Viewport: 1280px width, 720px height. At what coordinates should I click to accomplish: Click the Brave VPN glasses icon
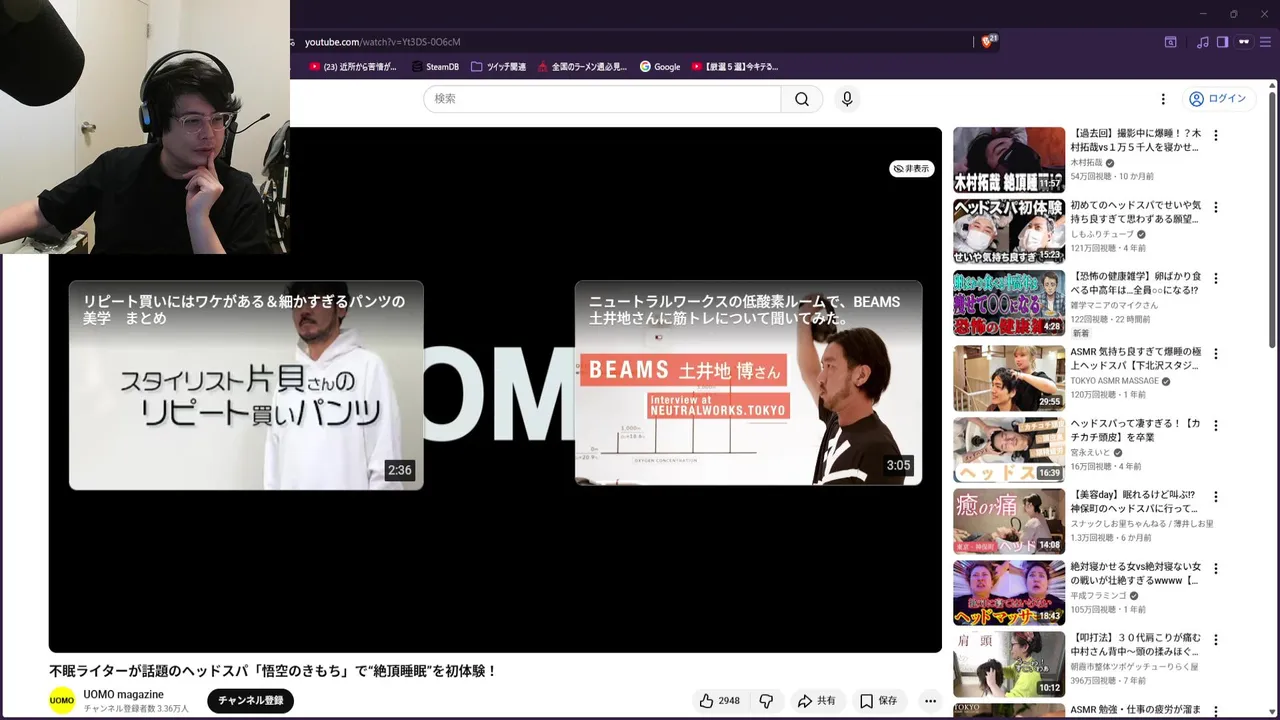(x=1244, y=42)
